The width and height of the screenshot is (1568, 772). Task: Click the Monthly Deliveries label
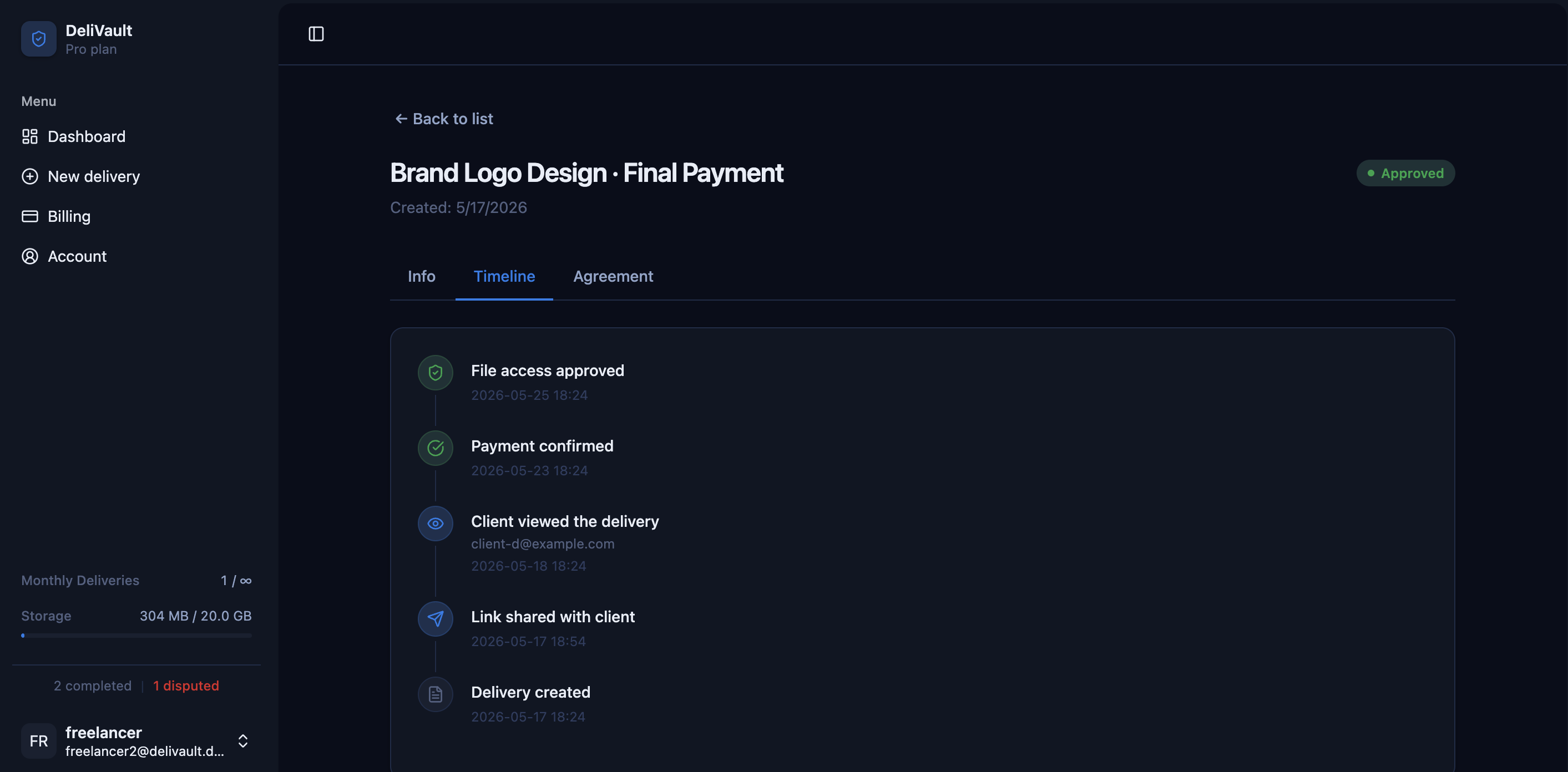coord(80,580)
